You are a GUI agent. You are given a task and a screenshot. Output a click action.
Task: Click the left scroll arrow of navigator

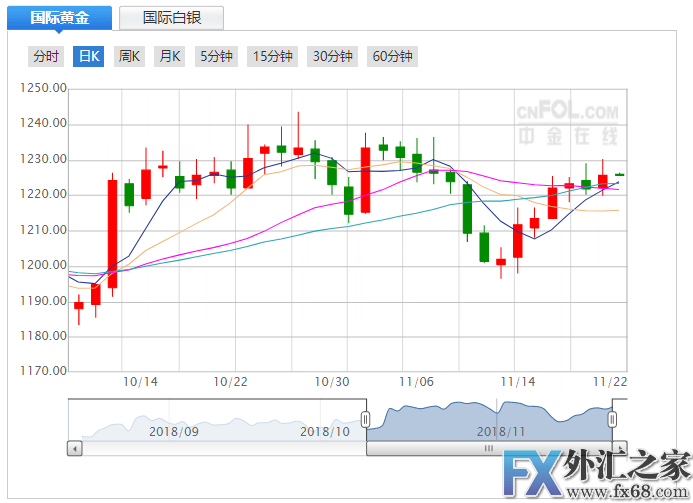75,449
